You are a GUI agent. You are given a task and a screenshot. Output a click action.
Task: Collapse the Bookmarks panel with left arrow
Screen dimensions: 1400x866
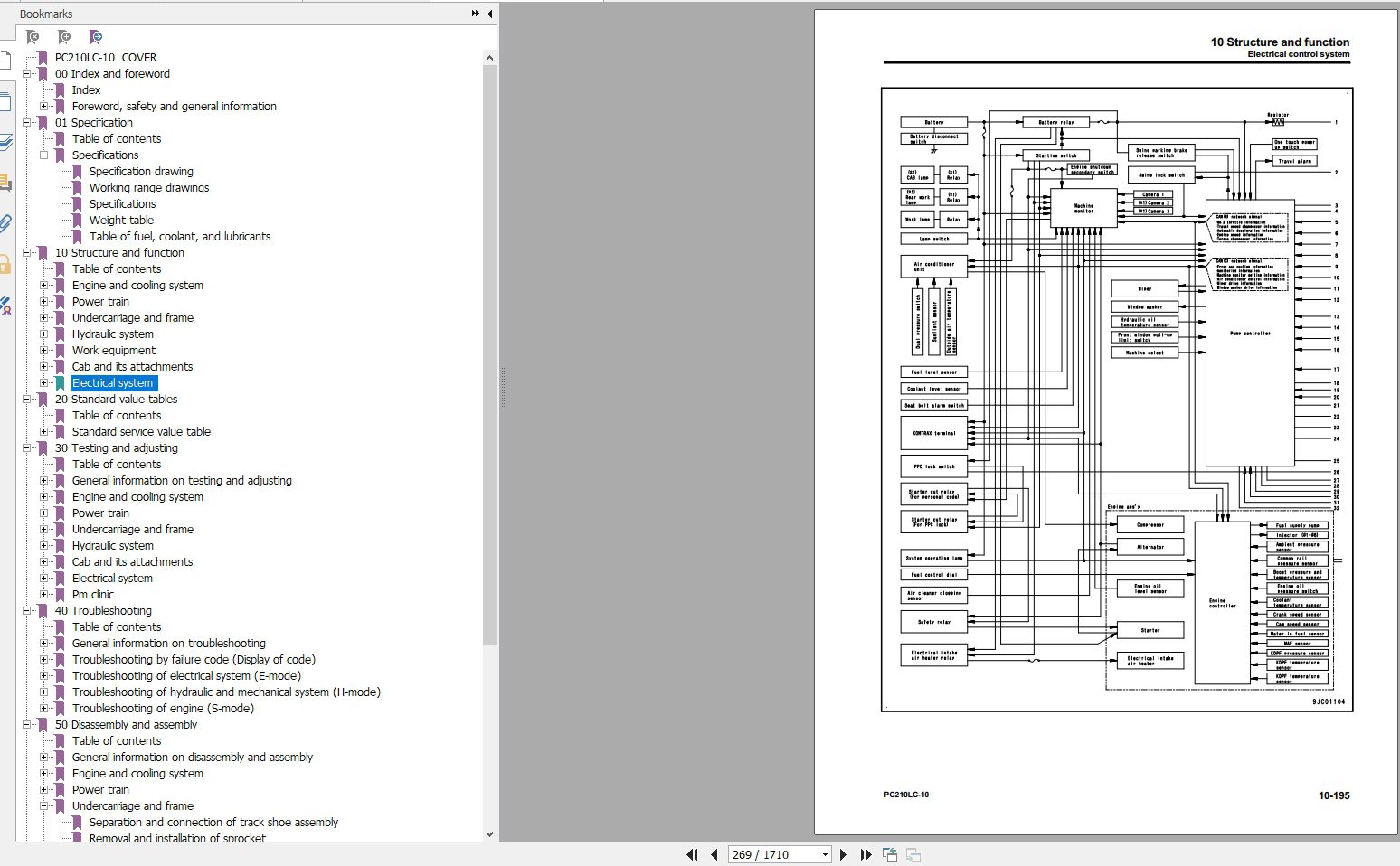click(x=489, y=14)
